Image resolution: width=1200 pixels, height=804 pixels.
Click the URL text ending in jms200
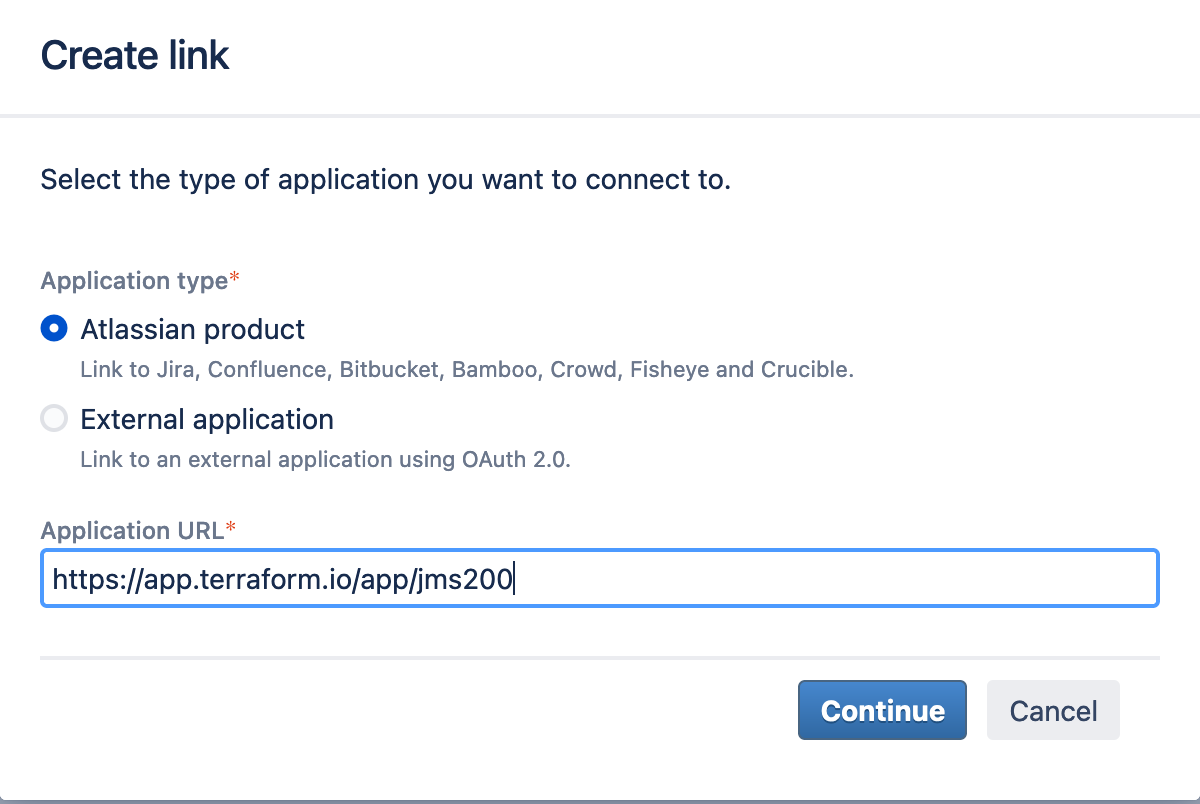coord(280,578)
